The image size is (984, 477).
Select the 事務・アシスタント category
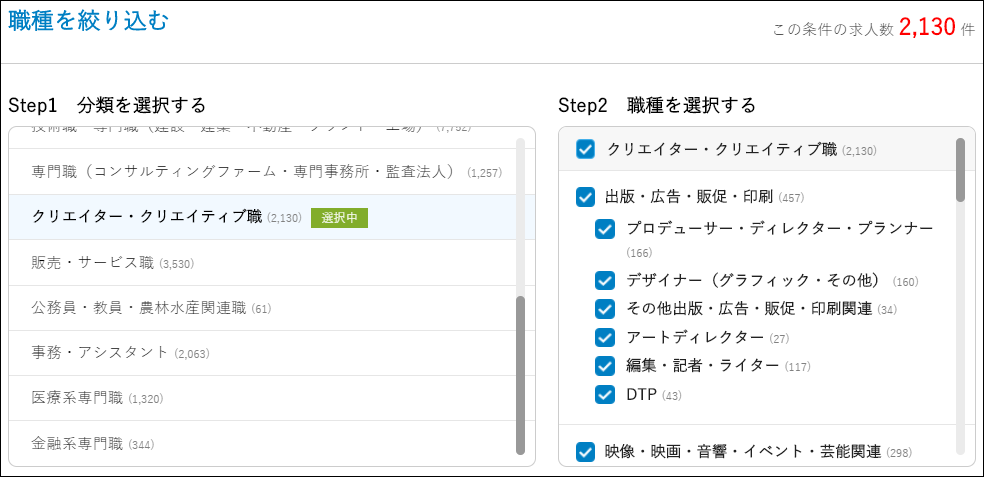tap(100, 353)
